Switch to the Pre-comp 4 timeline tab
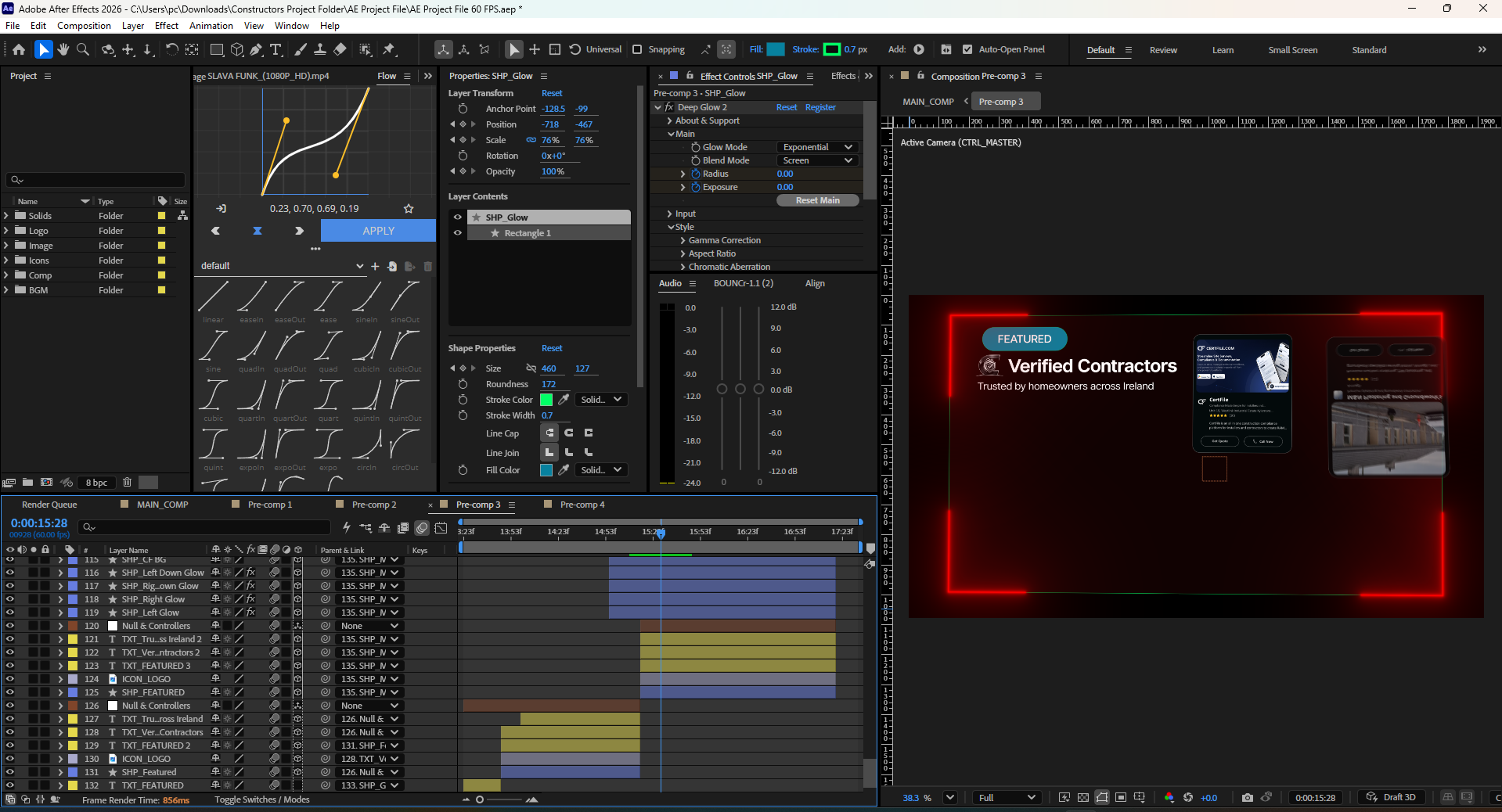The height and width of the screenshot is (812, 1502). [x=582, y=505]
